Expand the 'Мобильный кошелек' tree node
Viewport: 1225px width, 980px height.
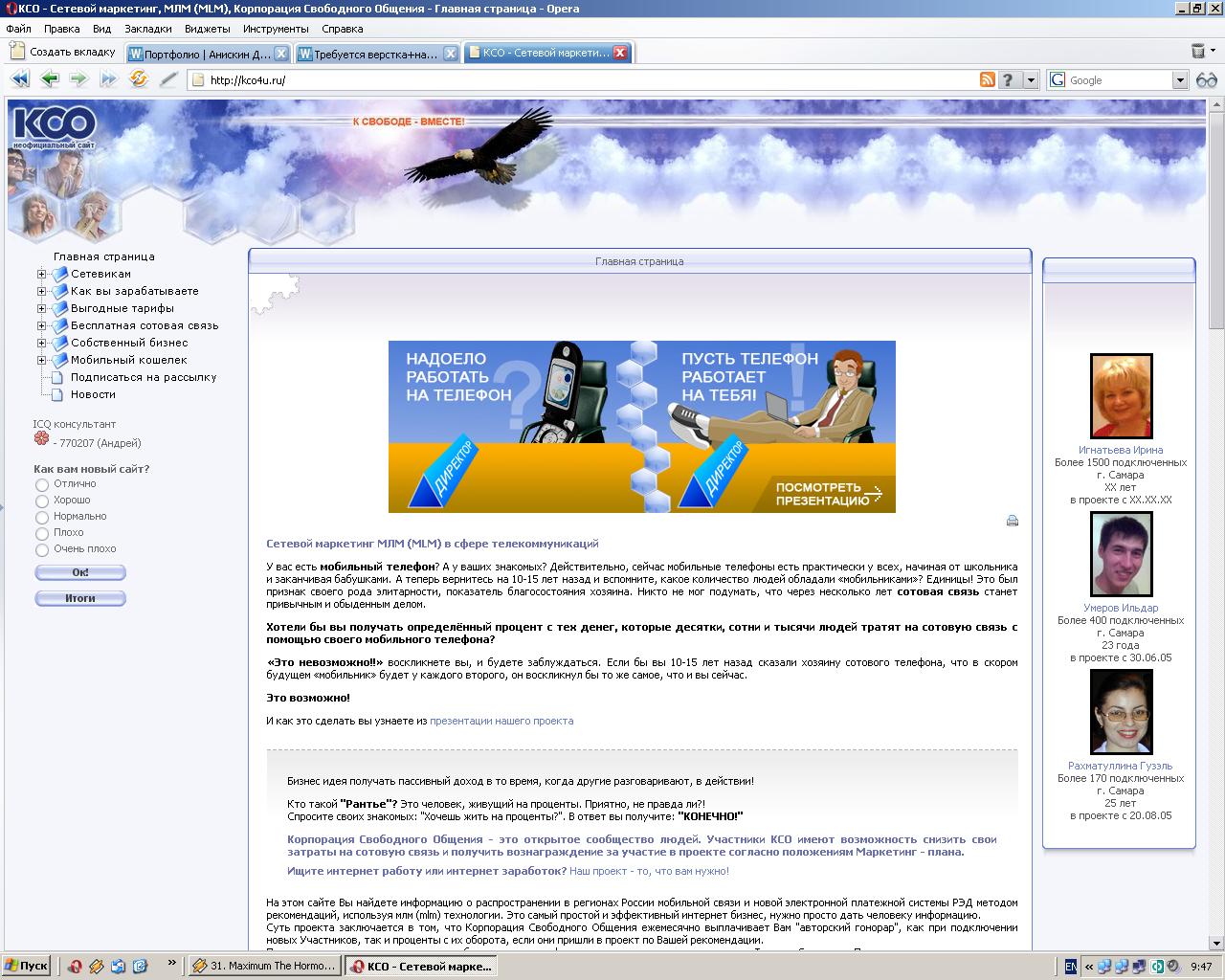(x=40, y=361)
